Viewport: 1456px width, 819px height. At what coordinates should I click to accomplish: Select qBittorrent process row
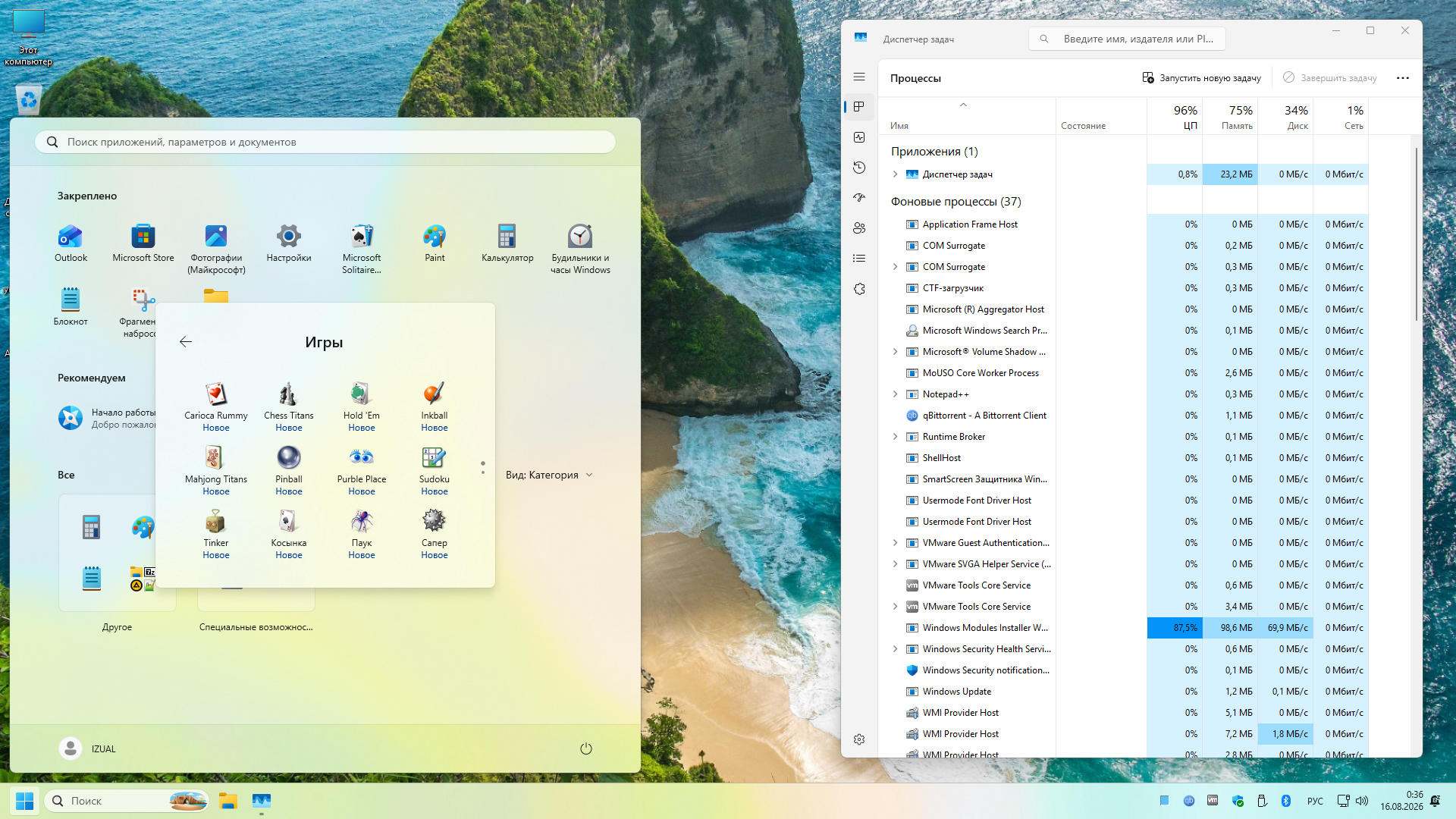coord(1124,416)
